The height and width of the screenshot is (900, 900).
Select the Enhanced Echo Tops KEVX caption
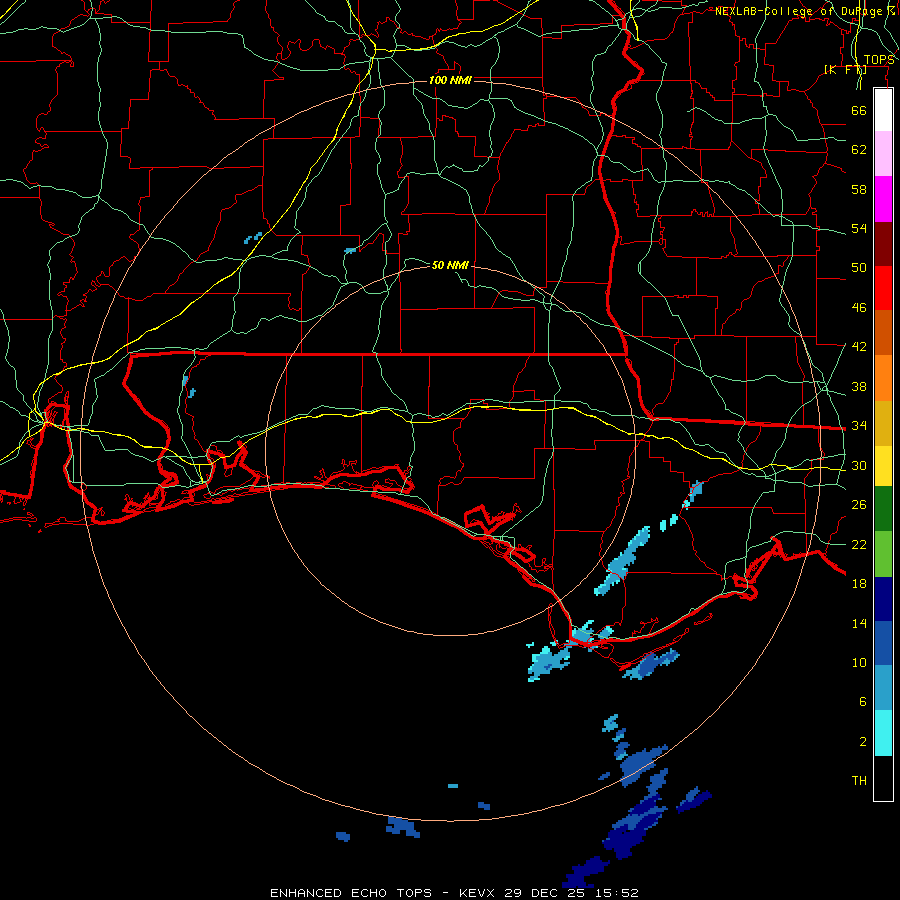[454, 893]
